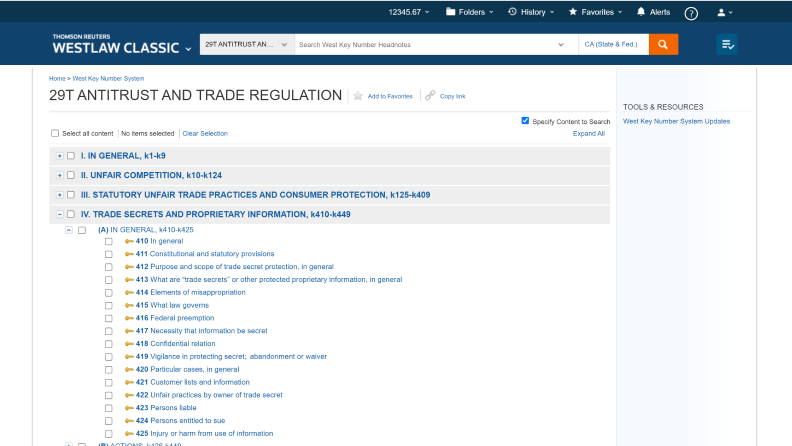The image size is (792, 446).
Task: Tick checkbox for 421 Customer lists and information
Action: (109, 382)
